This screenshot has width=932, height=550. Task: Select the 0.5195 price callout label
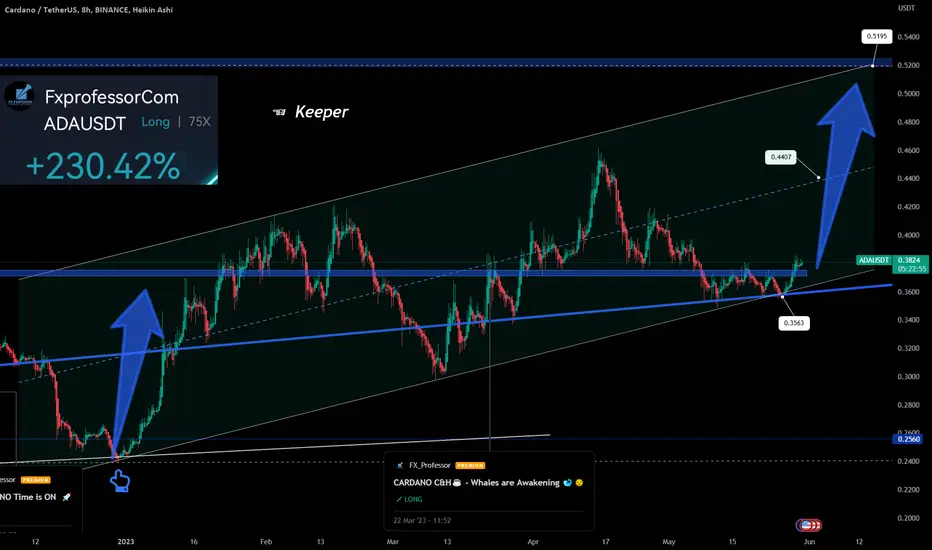(877, 36)
